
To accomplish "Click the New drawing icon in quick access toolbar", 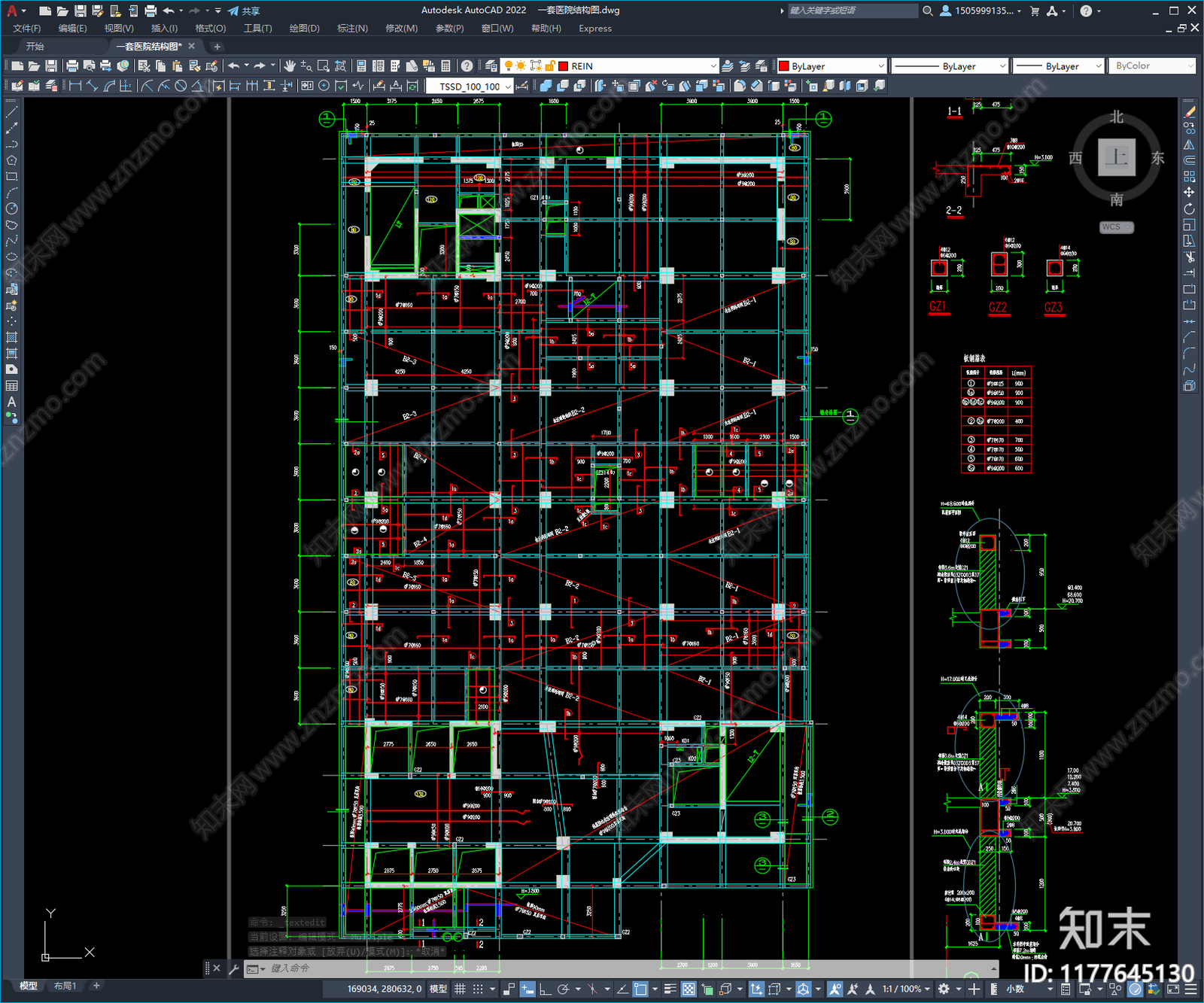I will coord(45,11).
